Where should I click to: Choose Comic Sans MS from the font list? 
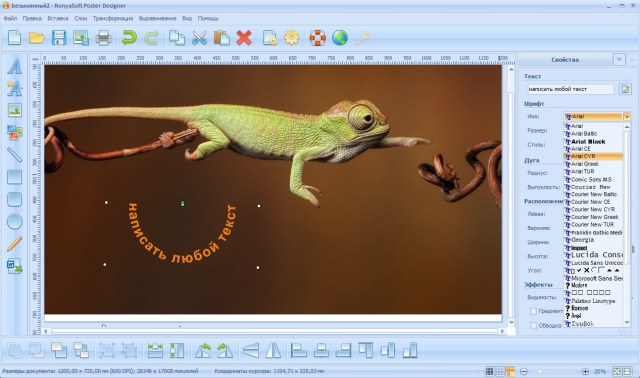593,179
